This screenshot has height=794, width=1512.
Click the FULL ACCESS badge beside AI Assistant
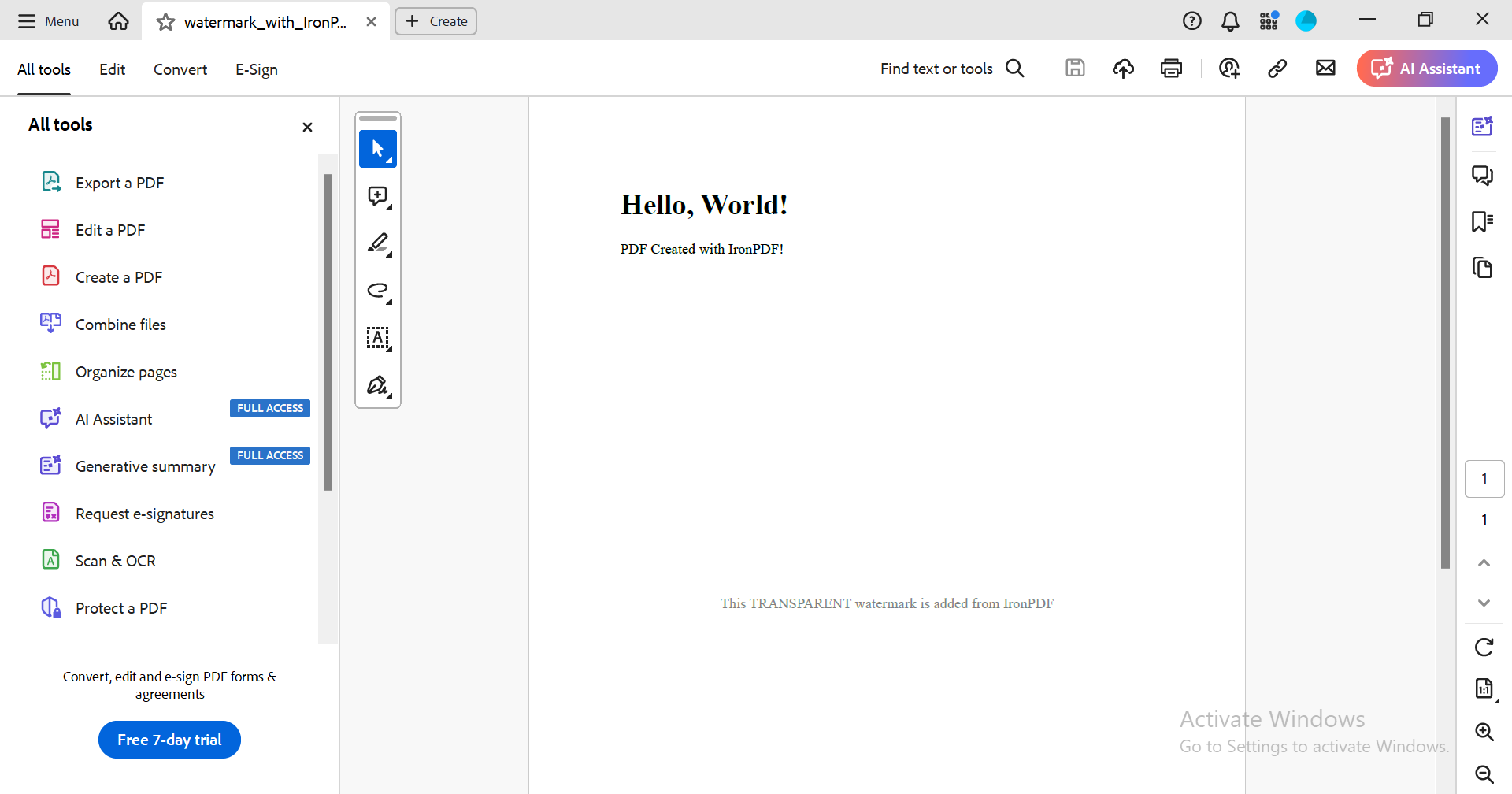click(270, 408)
